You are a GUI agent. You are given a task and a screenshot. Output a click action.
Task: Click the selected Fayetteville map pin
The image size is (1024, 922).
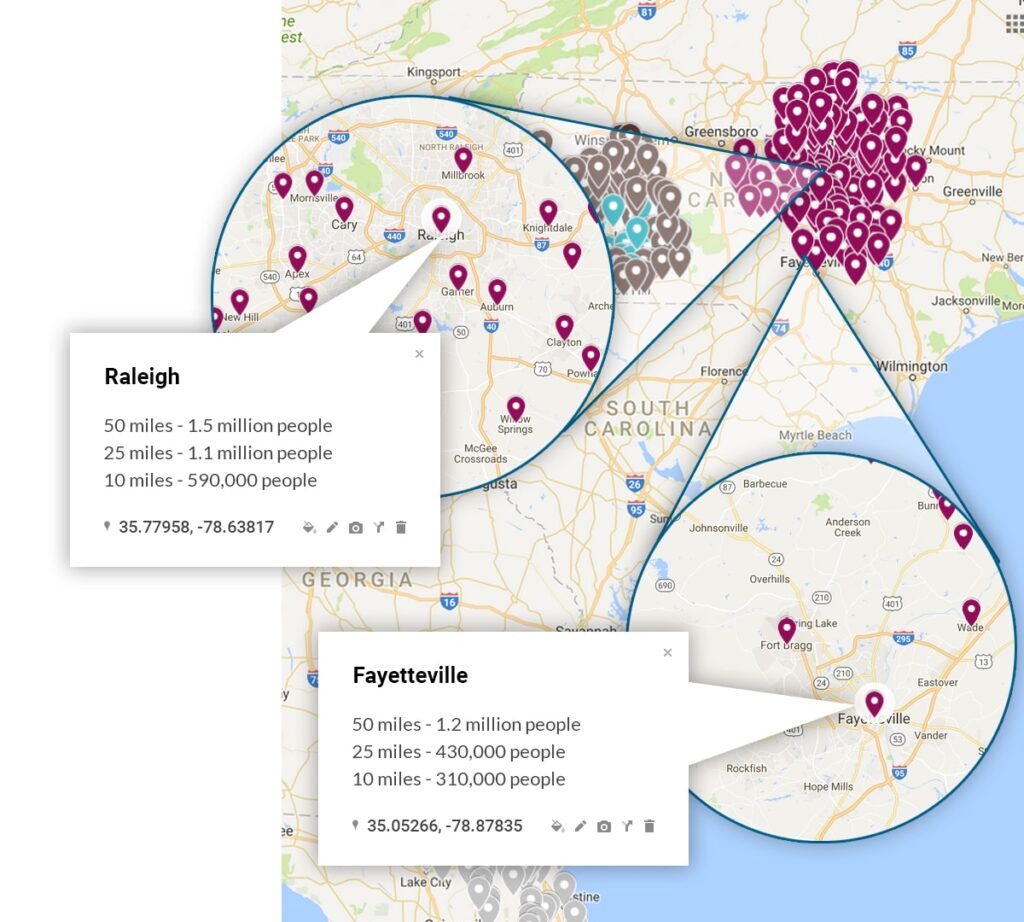click(x=874, y=704)
